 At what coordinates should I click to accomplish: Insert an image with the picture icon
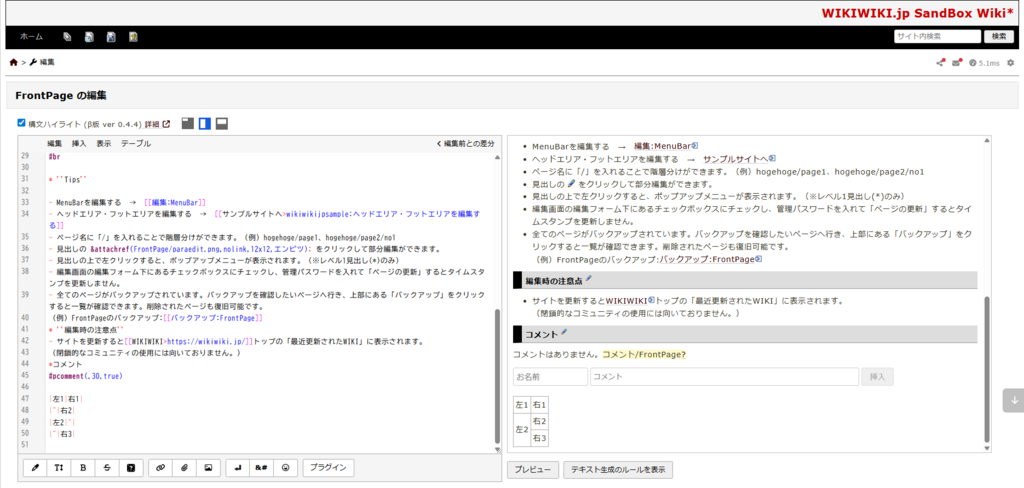(208, 467)
